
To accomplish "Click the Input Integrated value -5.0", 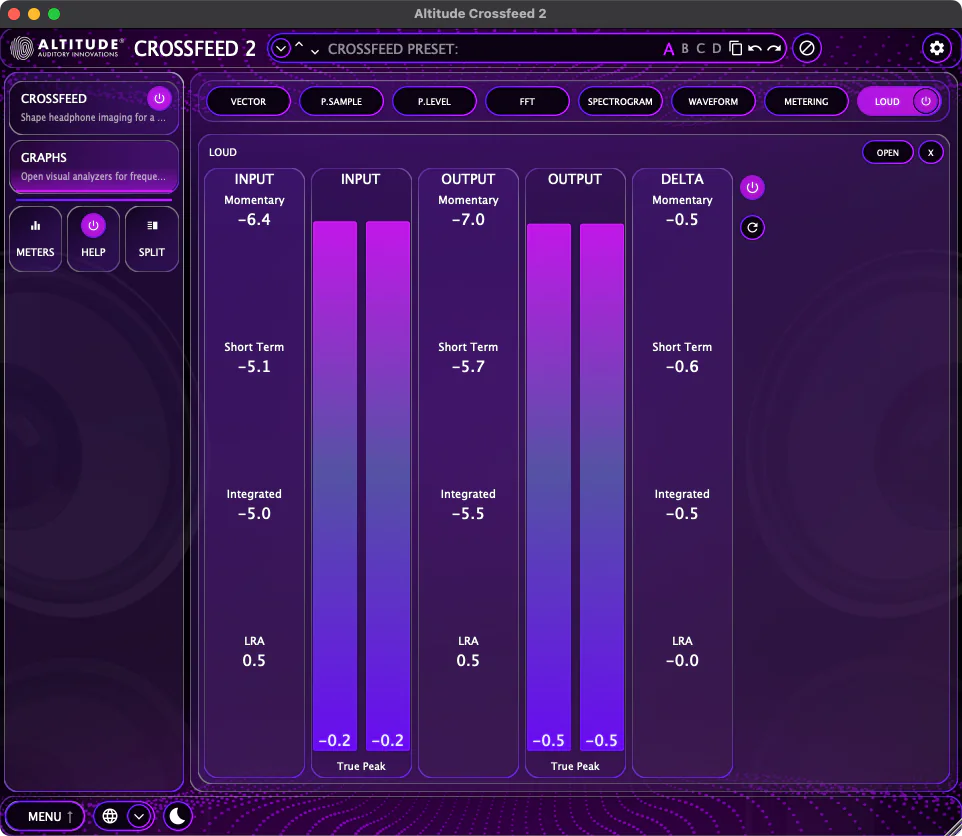I will pos(254,514).
